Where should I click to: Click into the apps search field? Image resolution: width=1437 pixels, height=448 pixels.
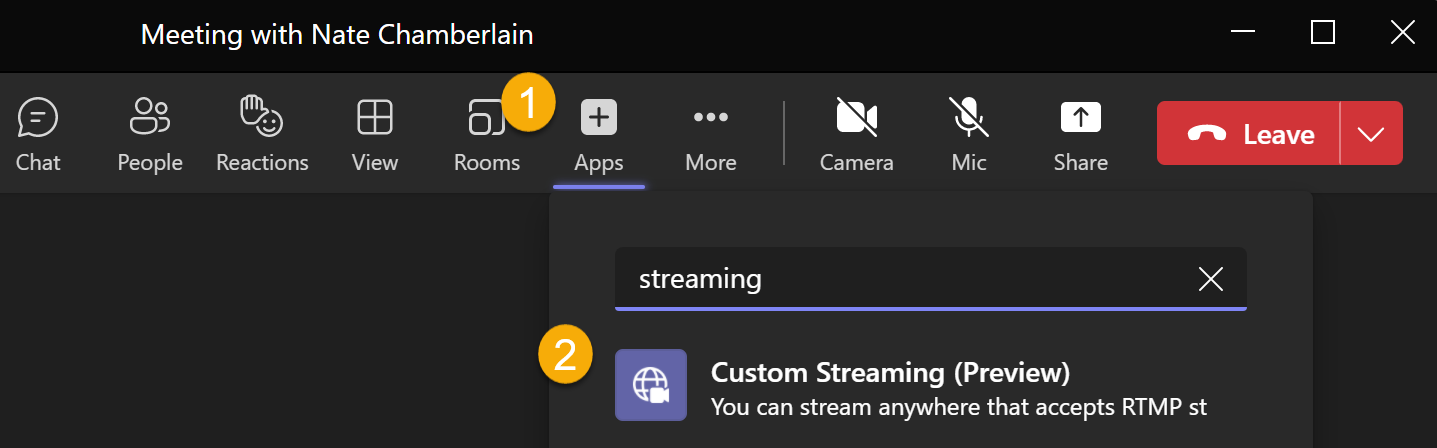point(900,279)
